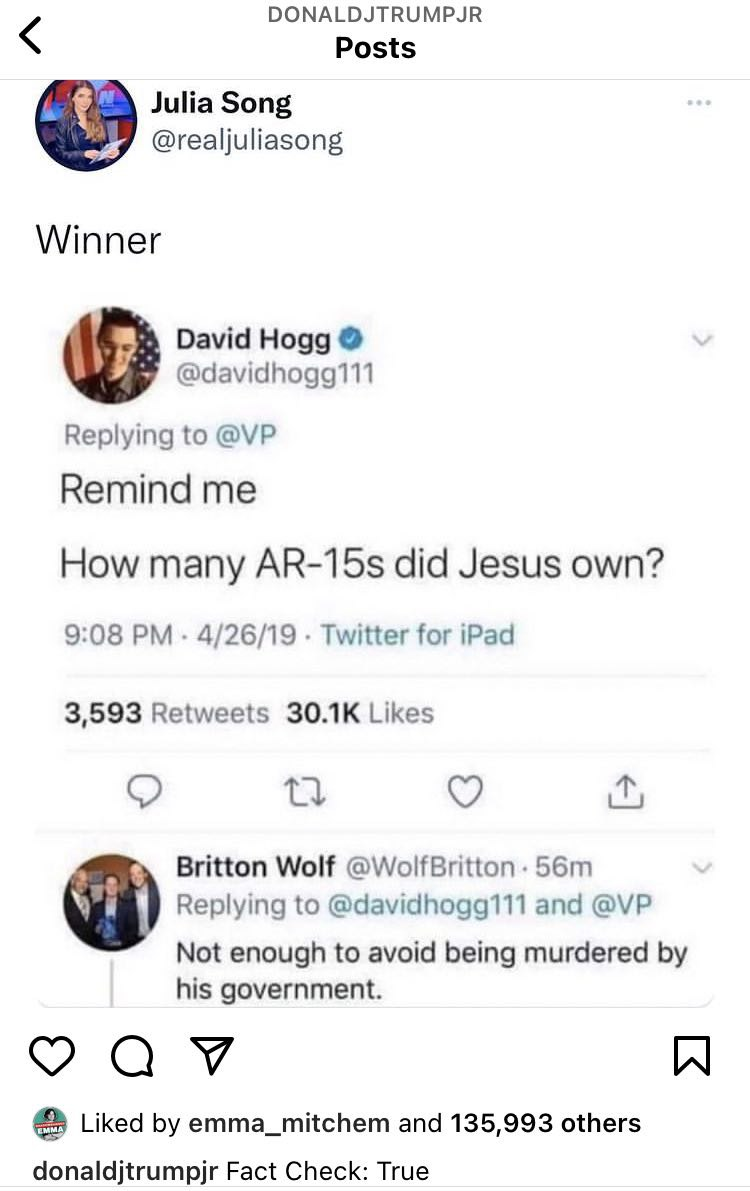Open David Hogg's avatar
Viewport: 750px width, 1191px height.
pyautogui.click(x=112, y=355)
